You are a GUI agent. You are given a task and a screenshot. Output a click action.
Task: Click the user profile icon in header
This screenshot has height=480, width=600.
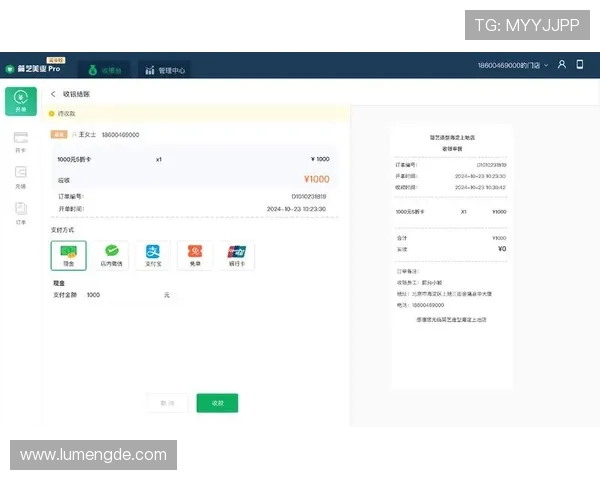point(561,64)
